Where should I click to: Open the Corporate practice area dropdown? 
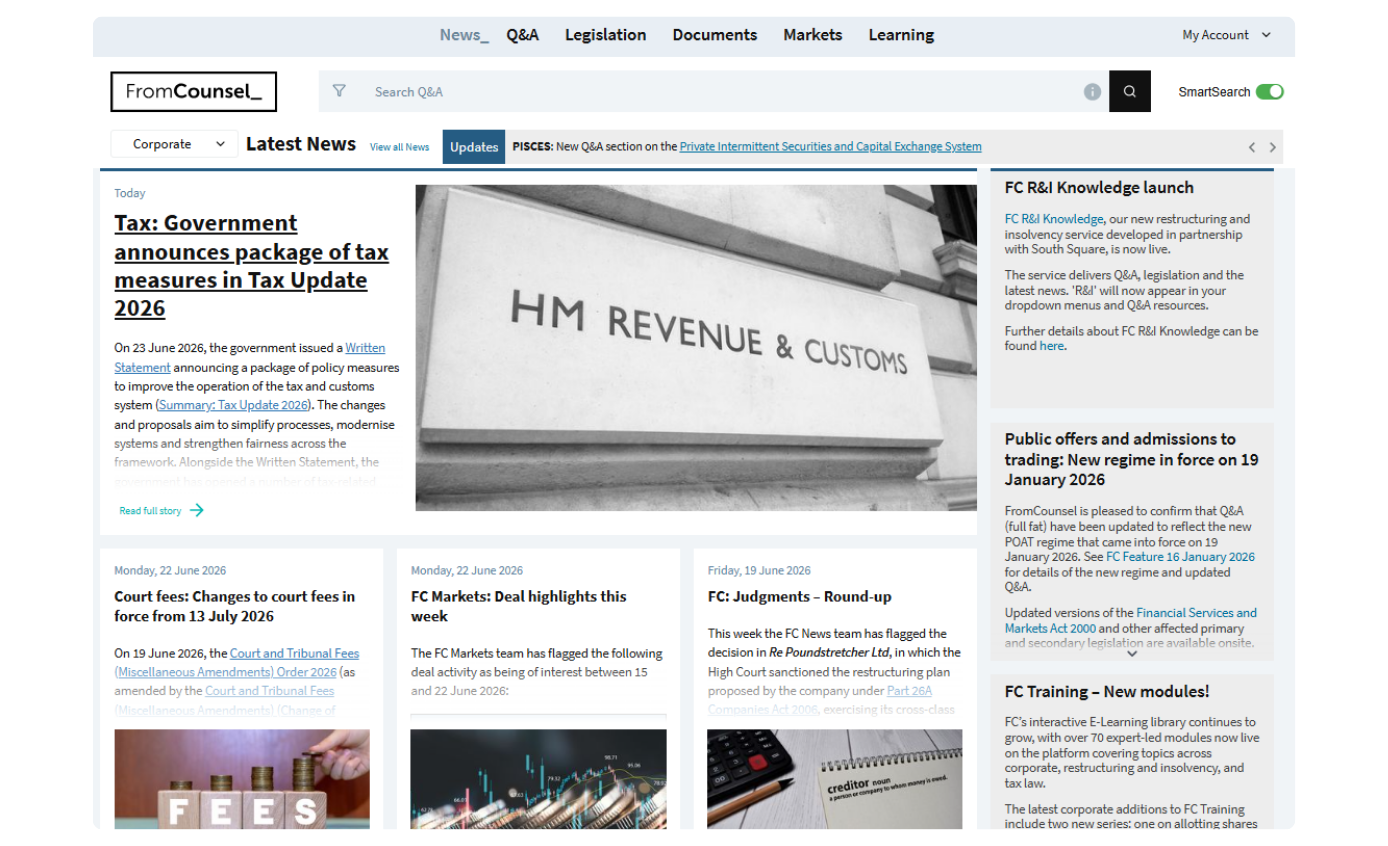coord(174,144)
